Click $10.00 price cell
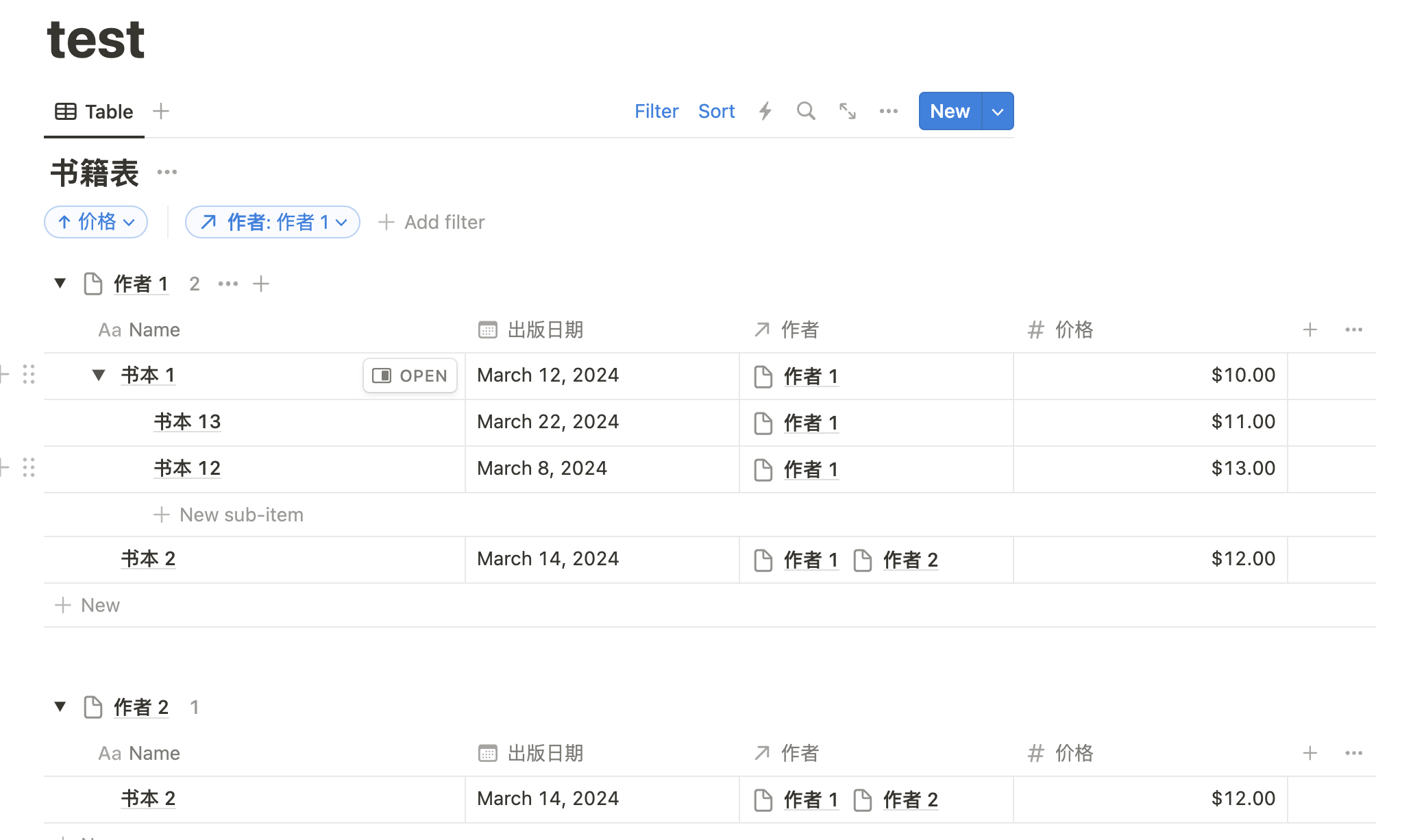 [1151, 375]
